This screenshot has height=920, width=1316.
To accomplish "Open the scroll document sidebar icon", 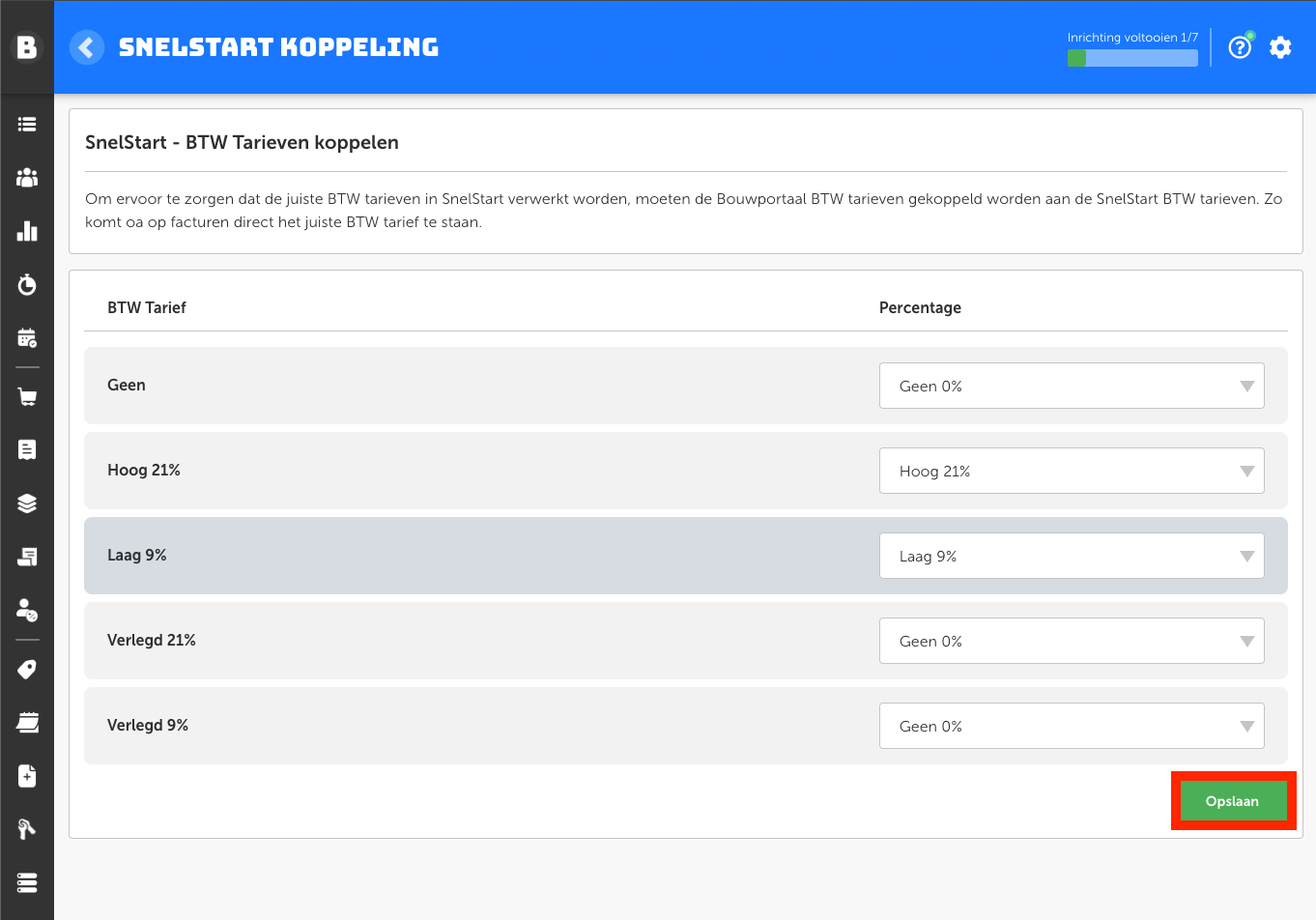I will 27,557.
